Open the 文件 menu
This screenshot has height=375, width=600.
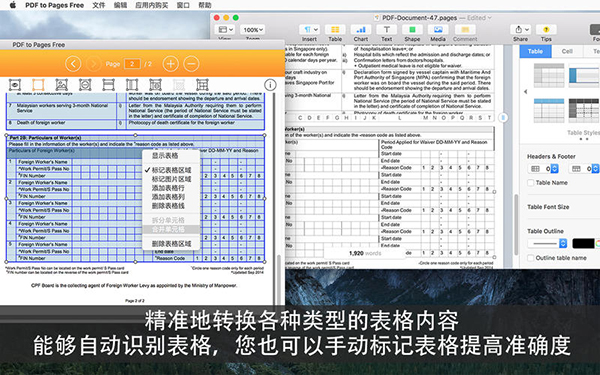click(x=99, y=5)
